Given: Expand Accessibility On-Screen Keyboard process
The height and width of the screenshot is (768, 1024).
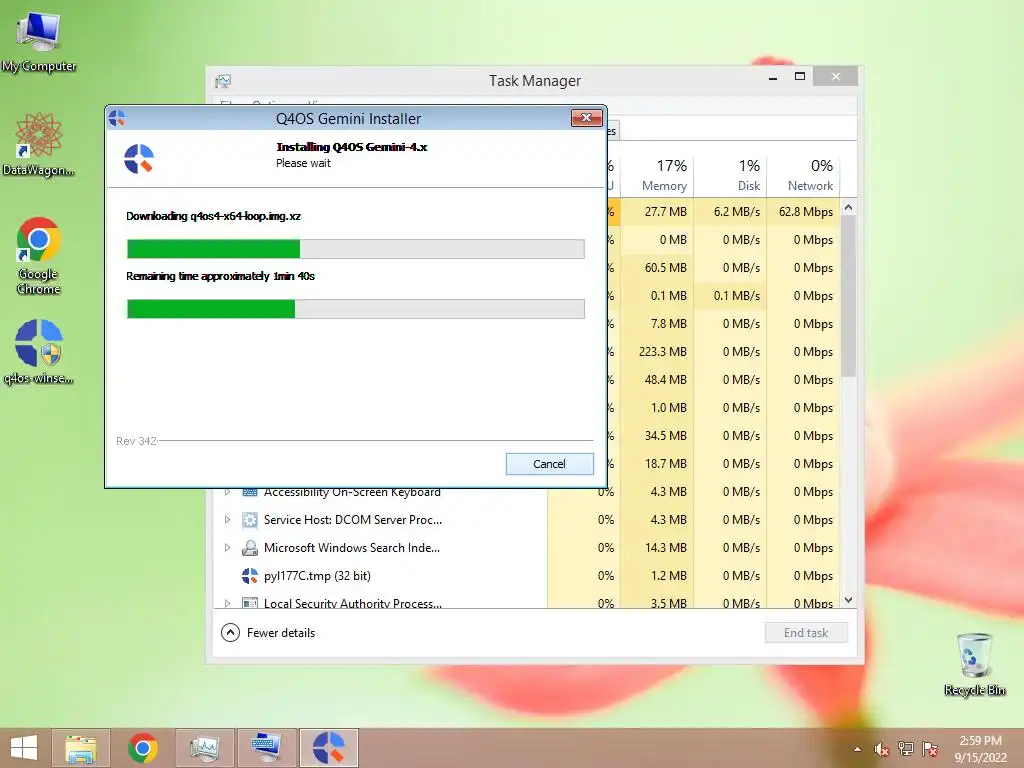Looking at the screenshot, I should (227, 492).
